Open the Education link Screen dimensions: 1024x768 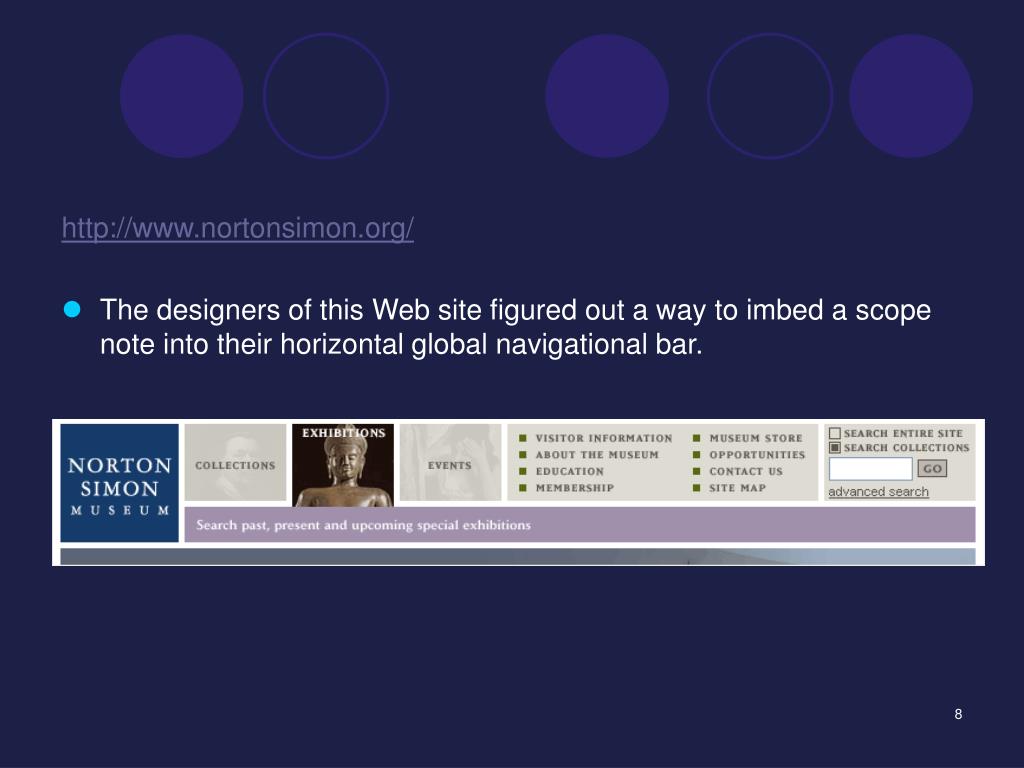click(569, 471)
